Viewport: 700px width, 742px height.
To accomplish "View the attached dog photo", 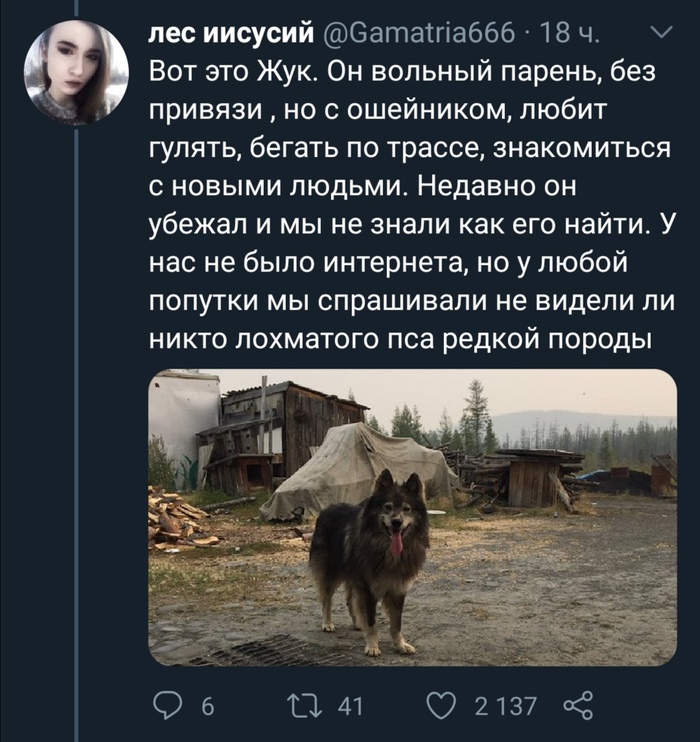I will point(412,517).
